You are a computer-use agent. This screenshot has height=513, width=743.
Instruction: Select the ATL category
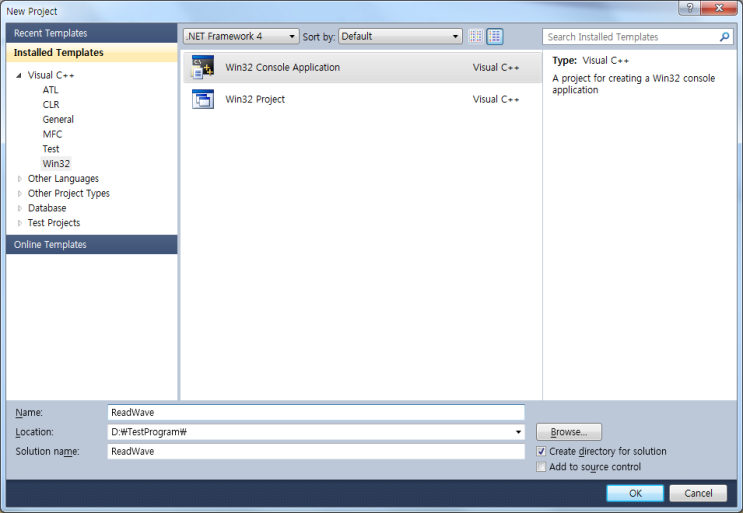pos(50,90)
